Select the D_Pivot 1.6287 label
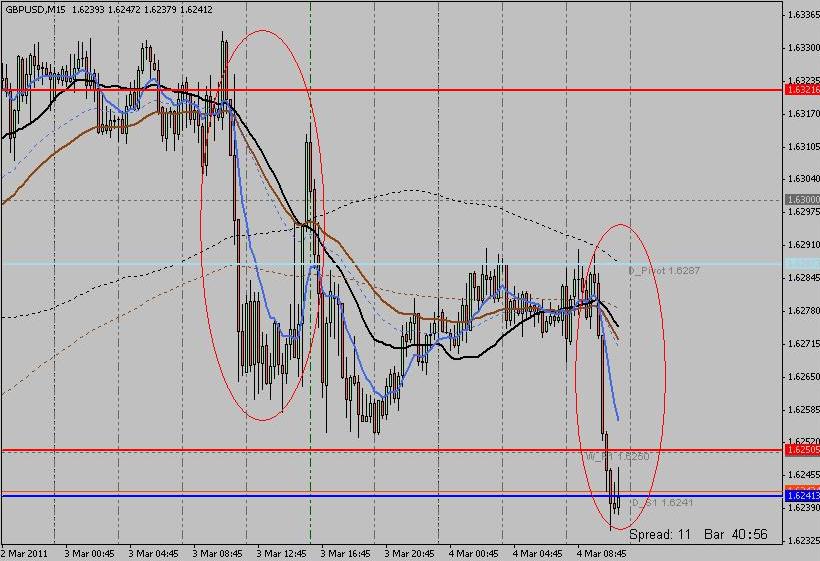 pos(664,270)
